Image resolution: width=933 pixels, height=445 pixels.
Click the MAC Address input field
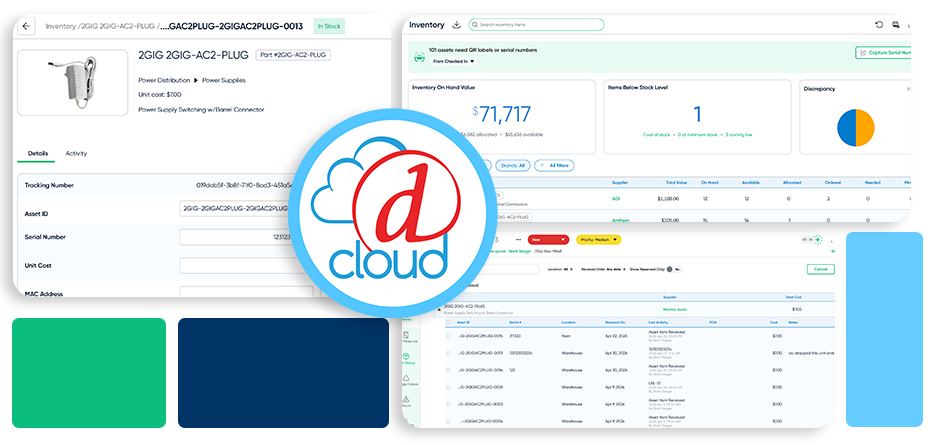coord(246,292)
